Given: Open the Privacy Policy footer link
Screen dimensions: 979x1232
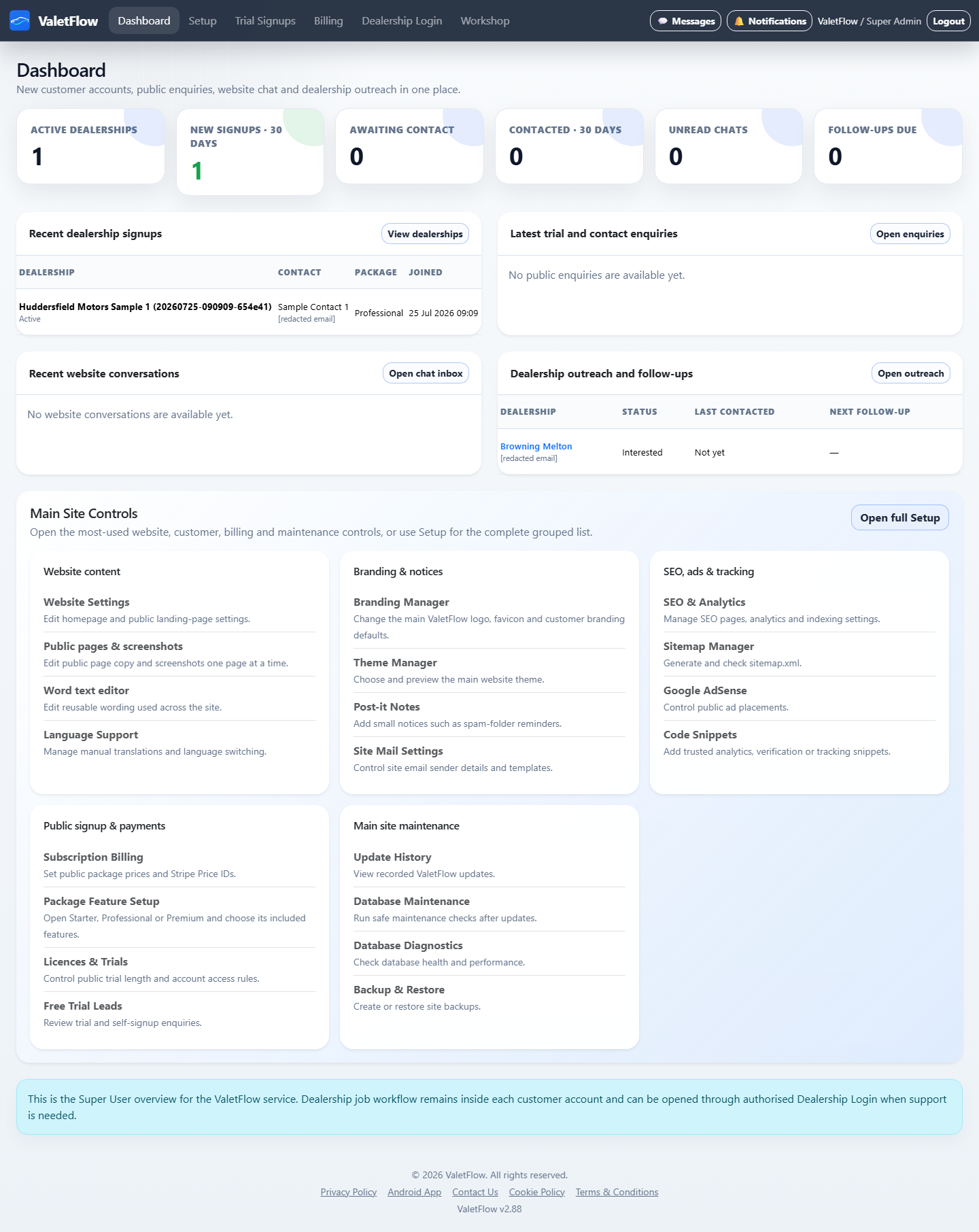Looking at the screenshot, I should click(x=349, y=1192).
